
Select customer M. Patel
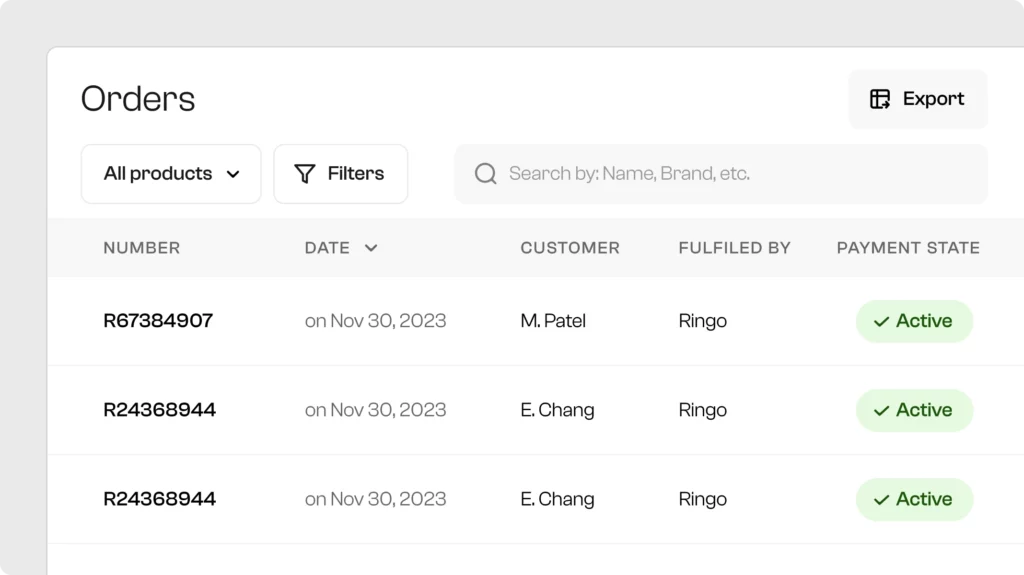[553, 321]
